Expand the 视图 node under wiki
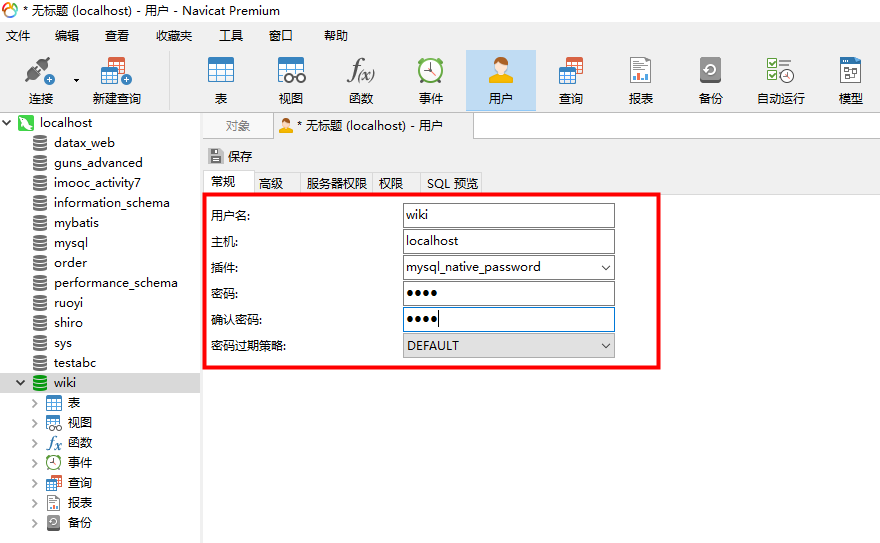 click(x=34, y=423)
